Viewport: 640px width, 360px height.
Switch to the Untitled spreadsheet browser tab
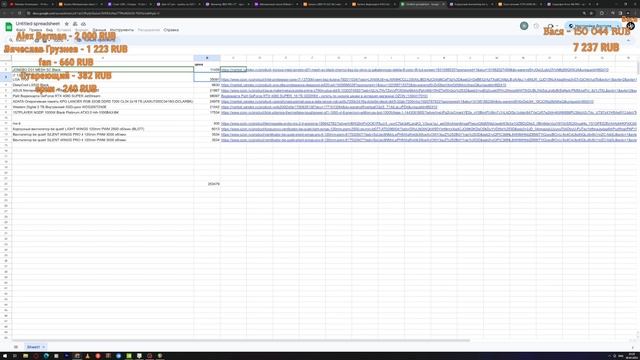pyautogui.click(x=422, y=4)
